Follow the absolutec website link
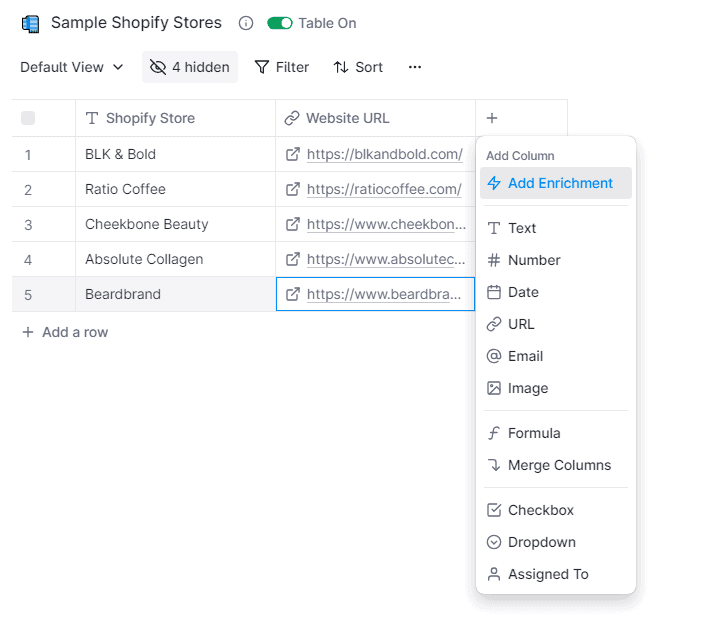 pos(386,259)
